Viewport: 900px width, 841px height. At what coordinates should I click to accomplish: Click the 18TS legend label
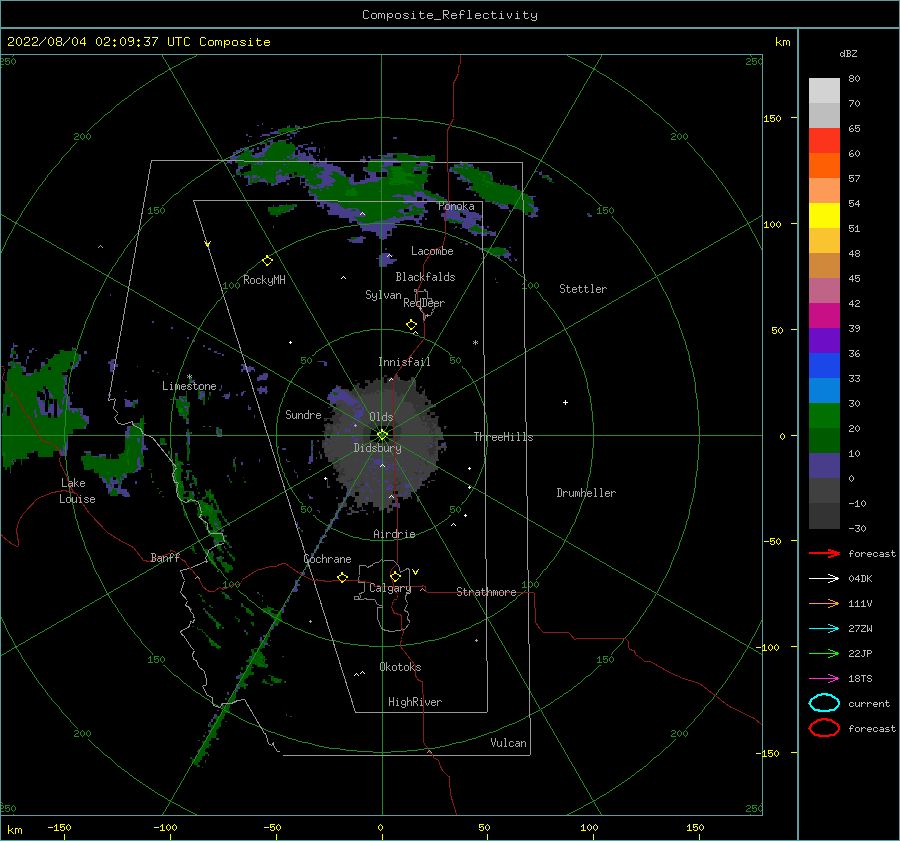coord(860,679)
